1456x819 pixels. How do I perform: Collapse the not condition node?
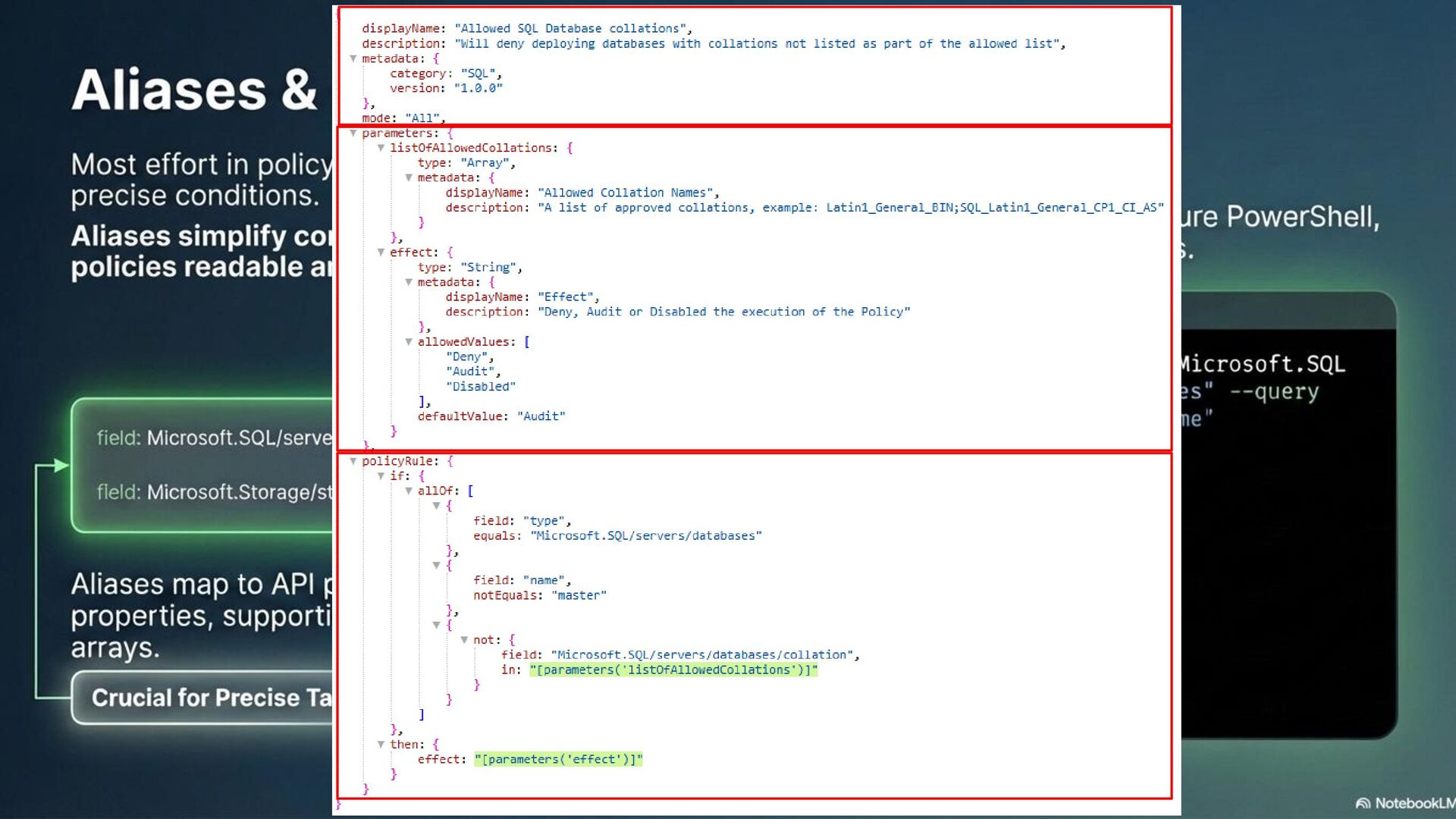coord(464,640)
